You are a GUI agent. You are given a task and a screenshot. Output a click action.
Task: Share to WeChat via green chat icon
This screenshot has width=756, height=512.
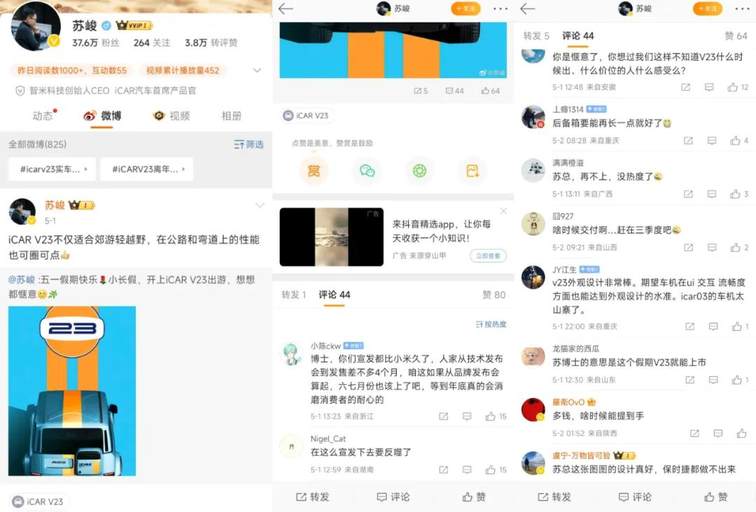point(367,171)
